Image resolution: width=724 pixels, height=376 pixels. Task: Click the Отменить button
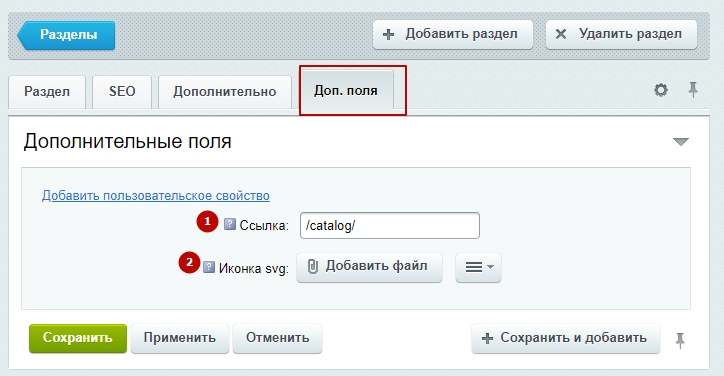coord(278,338)
